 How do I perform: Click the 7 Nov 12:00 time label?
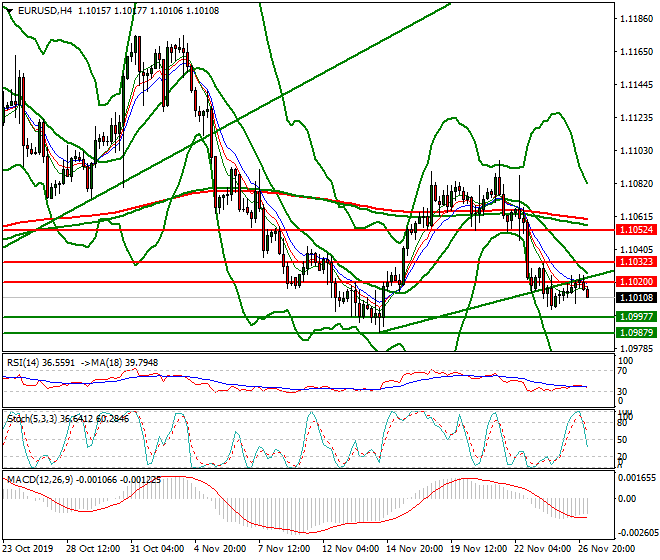[x=284, y=549]
